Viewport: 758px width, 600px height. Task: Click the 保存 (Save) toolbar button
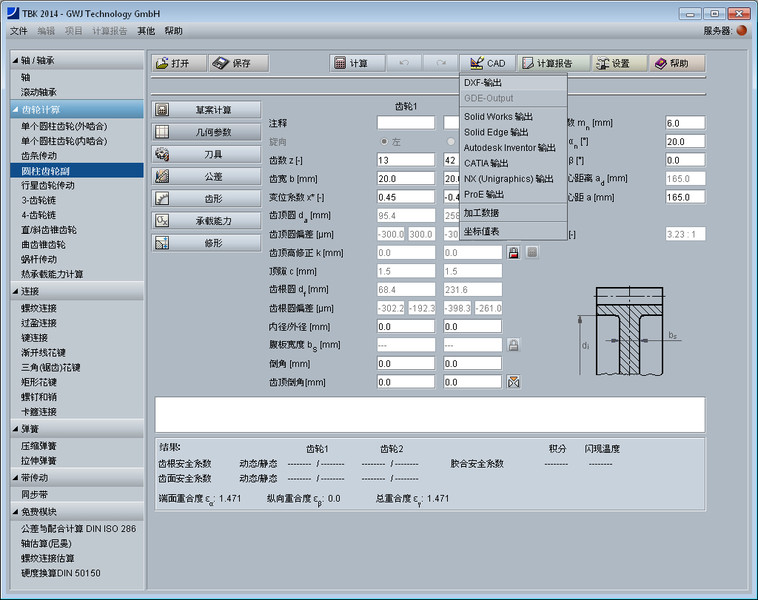click(238, 63)
